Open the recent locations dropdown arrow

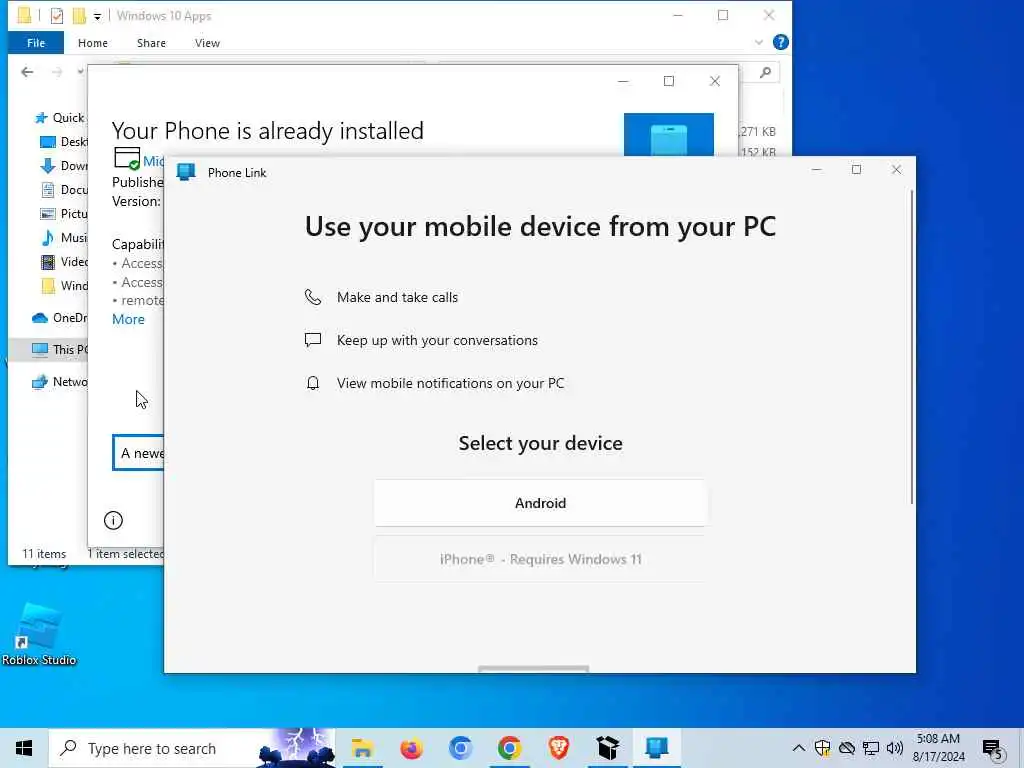(80, 72)
